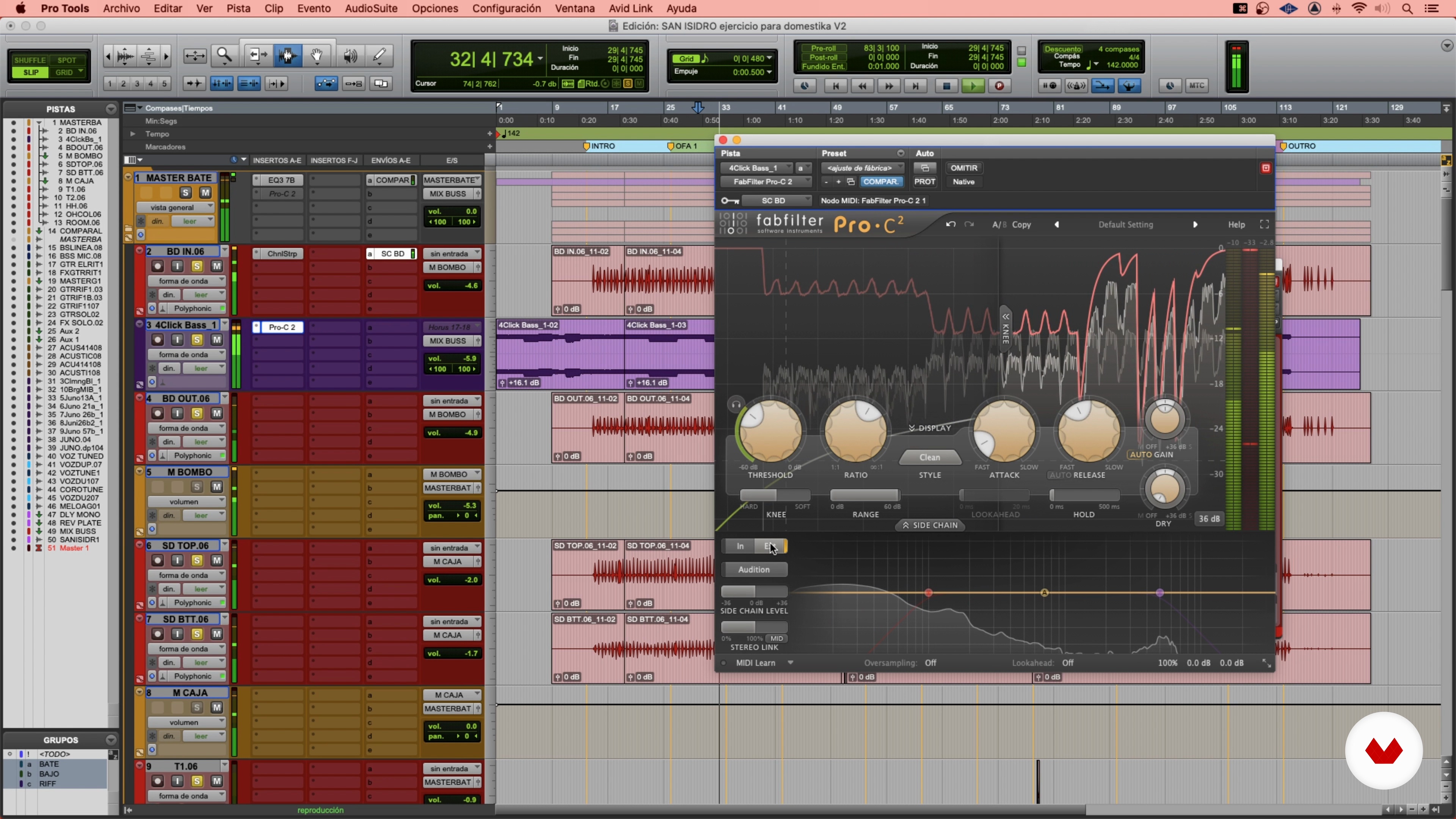The image size is (1456, 819).
Task: Click the Stop transport button
Action: coord(946,86)
